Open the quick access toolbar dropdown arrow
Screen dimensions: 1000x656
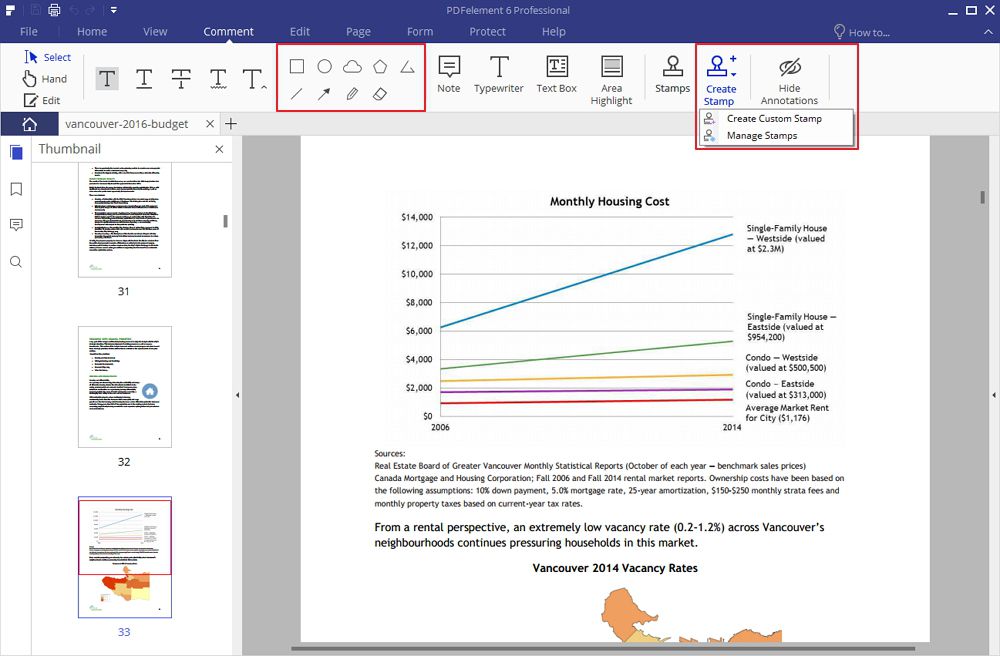[113, 10]
